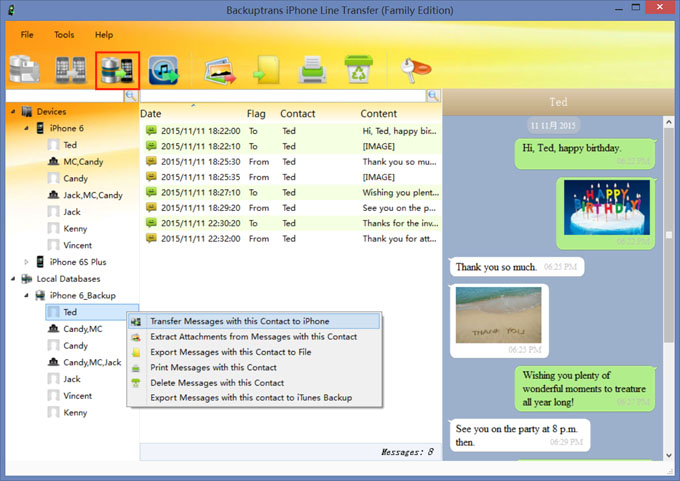This screenshot has width=680, height=481.
Task: Click the backup messages to database toolbar icon
Action: (24, 69)
